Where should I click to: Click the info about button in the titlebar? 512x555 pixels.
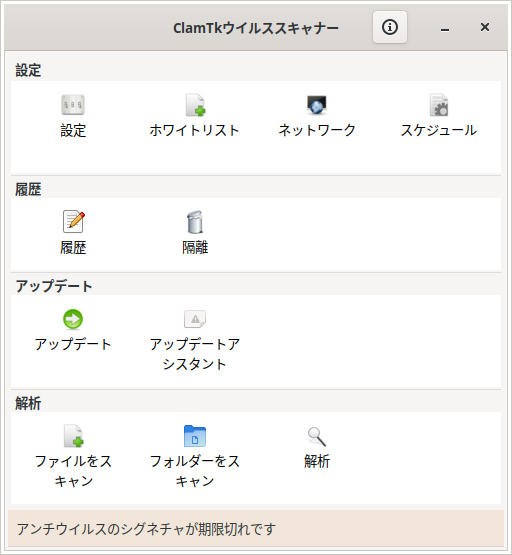[x=390, y=27]
